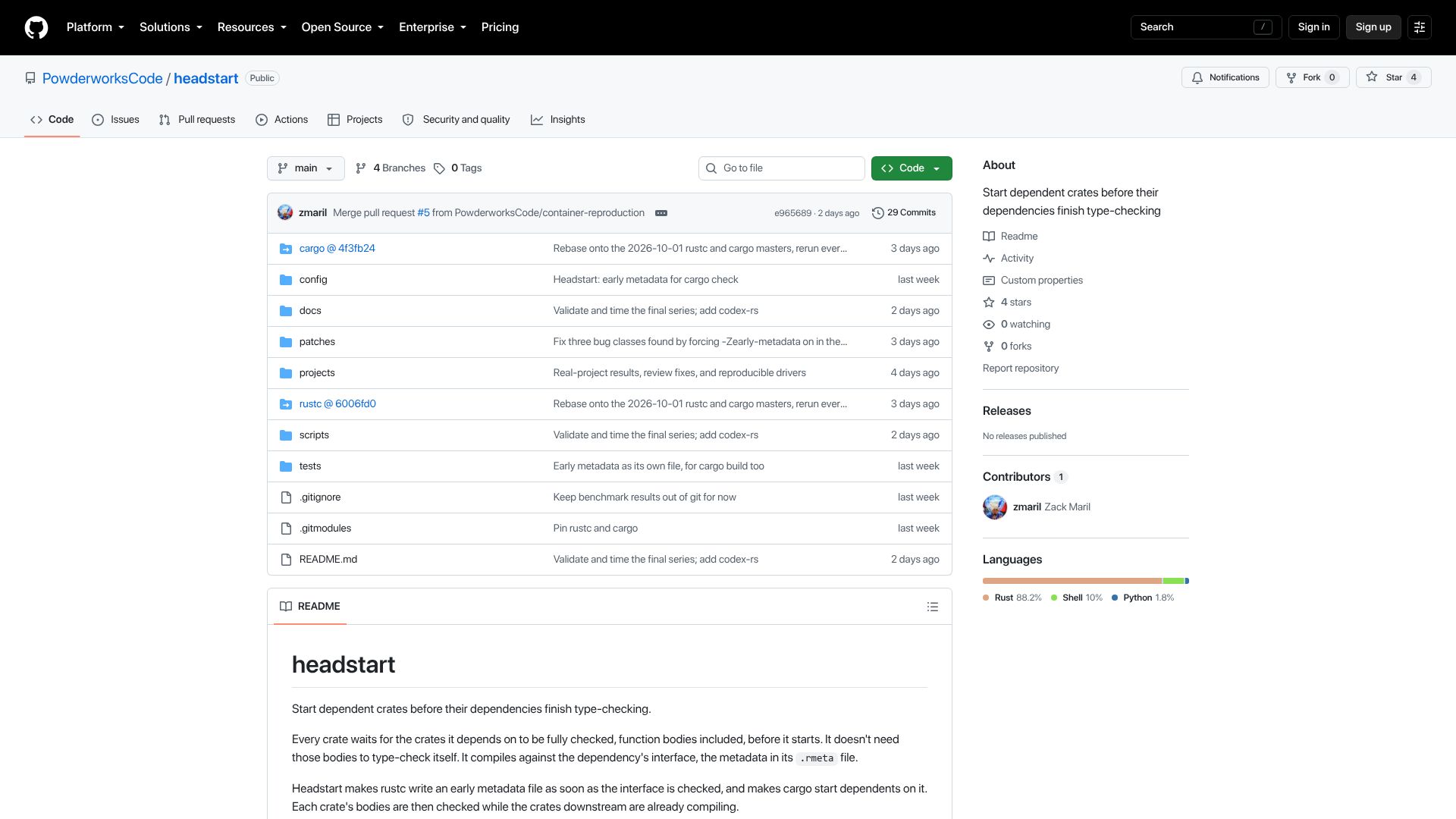
Task: Switch to the Insights tab
Action: click(557, 120)
